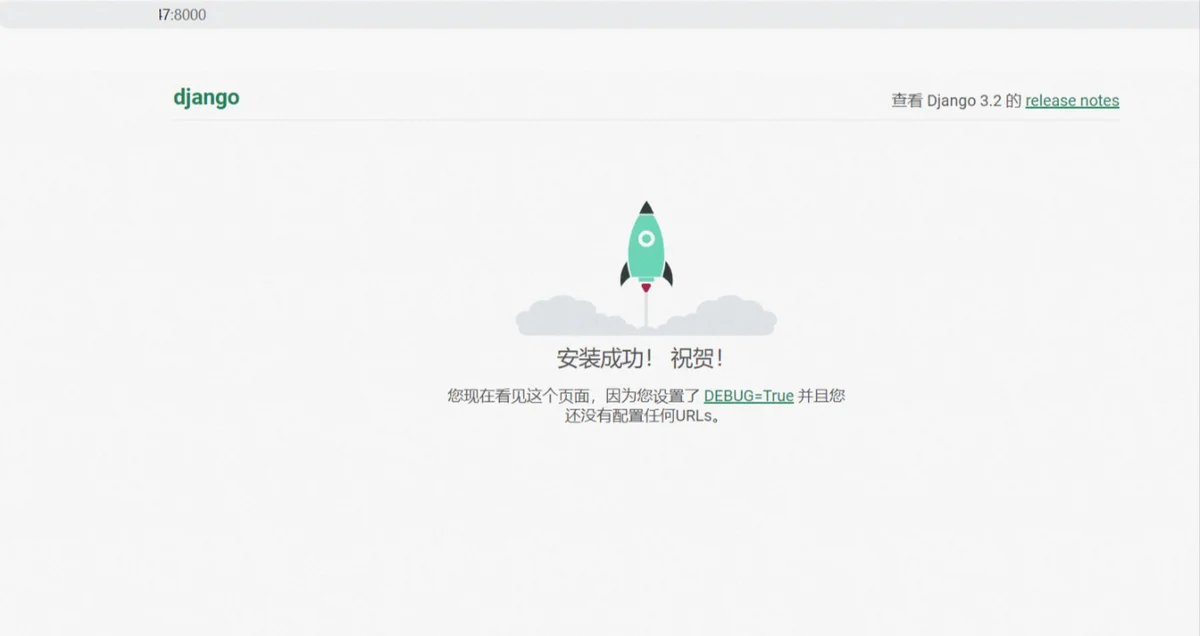Open the release notes link

(x=1072, y=101)
